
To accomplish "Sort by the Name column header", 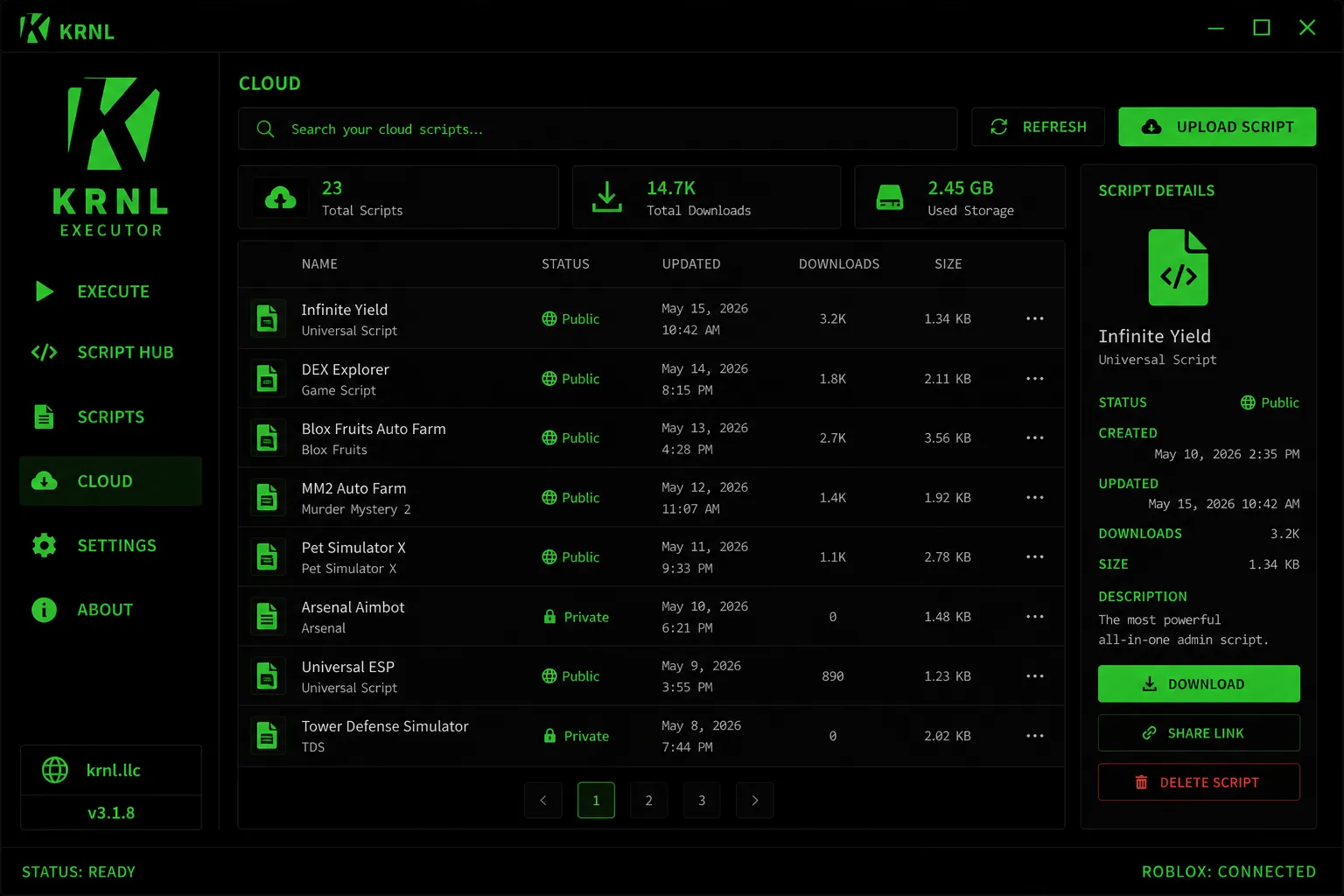I will pyautogui.click(x=319, y=264).
